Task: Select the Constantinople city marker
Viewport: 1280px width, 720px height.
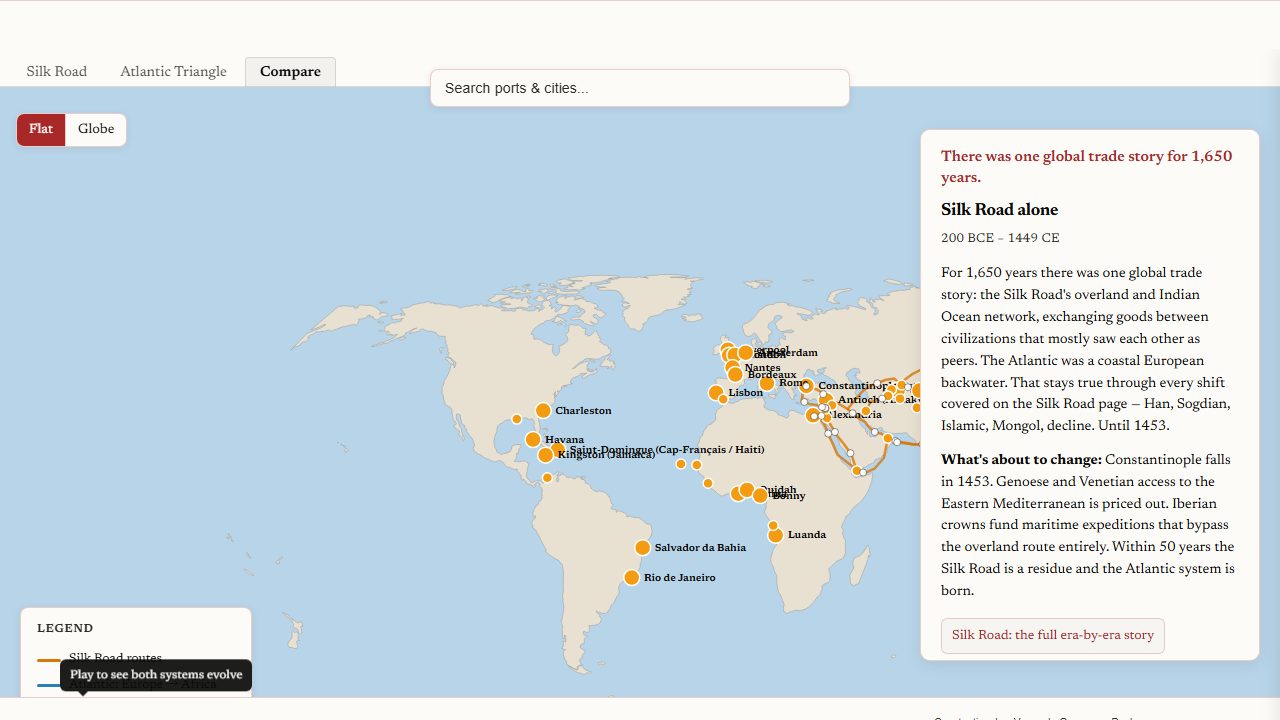Action: (807, 386)
